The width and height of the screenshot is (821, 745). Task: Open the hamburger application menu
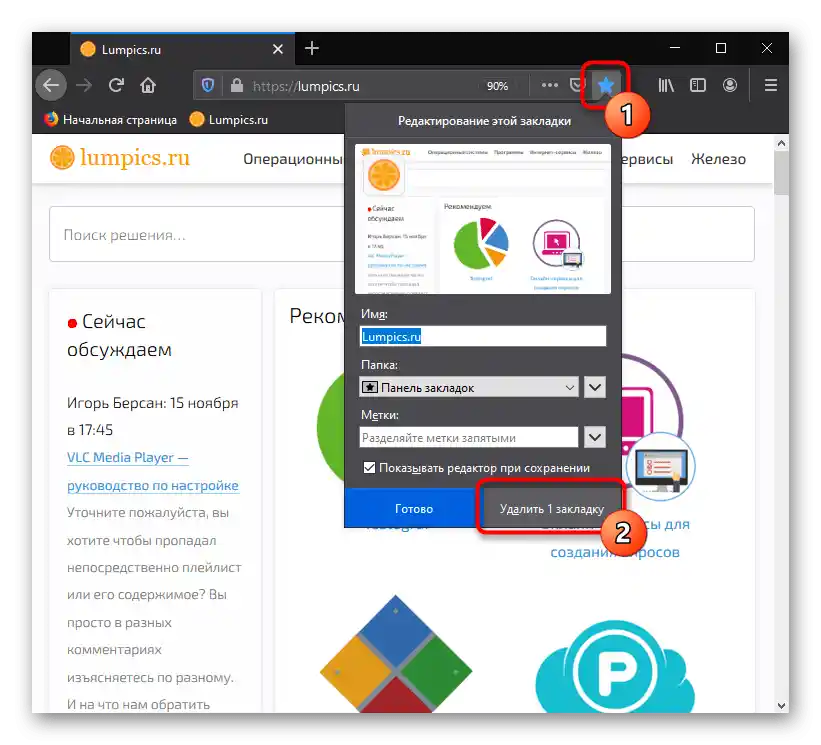pos(770,85)
